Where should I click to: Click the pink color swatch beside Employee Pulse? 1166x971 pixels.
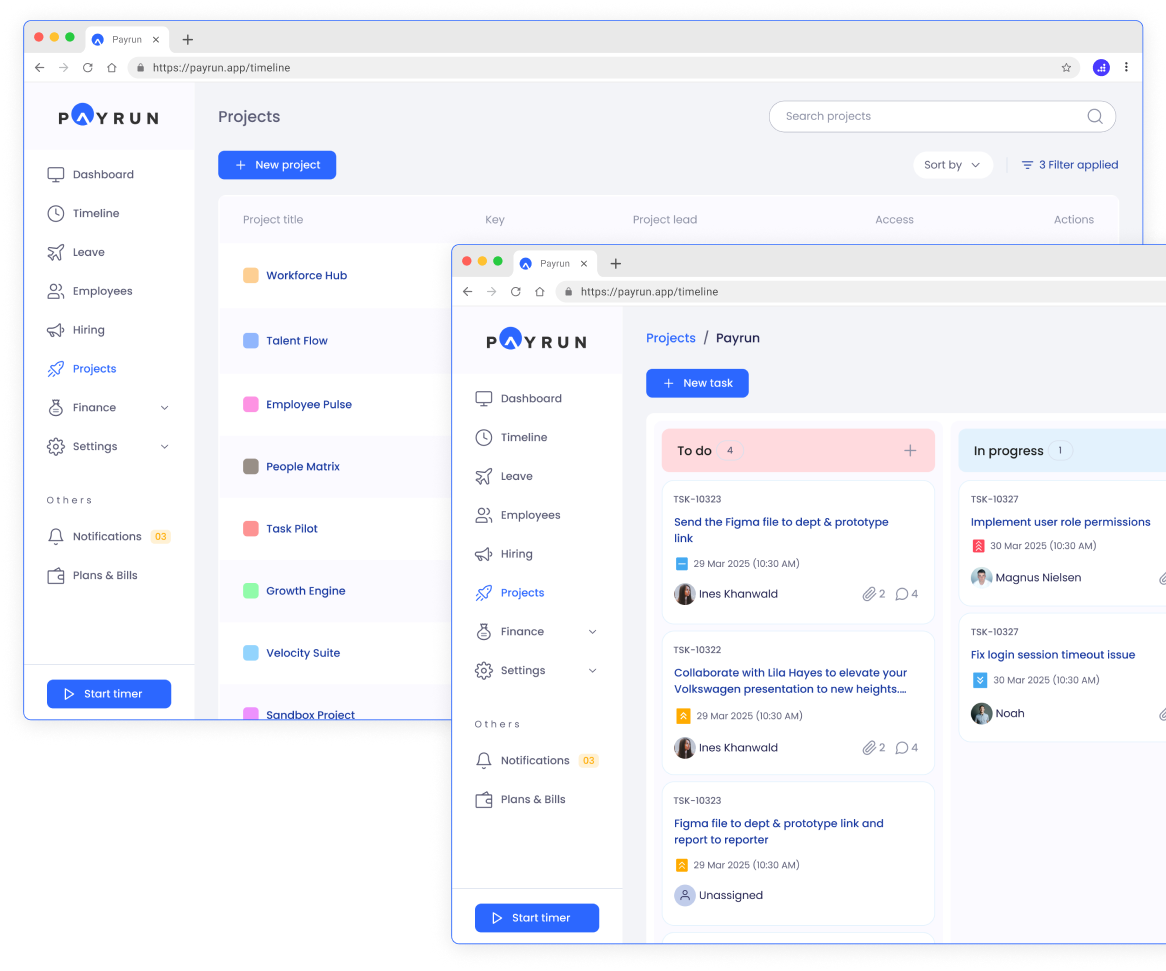coord(251,405)
